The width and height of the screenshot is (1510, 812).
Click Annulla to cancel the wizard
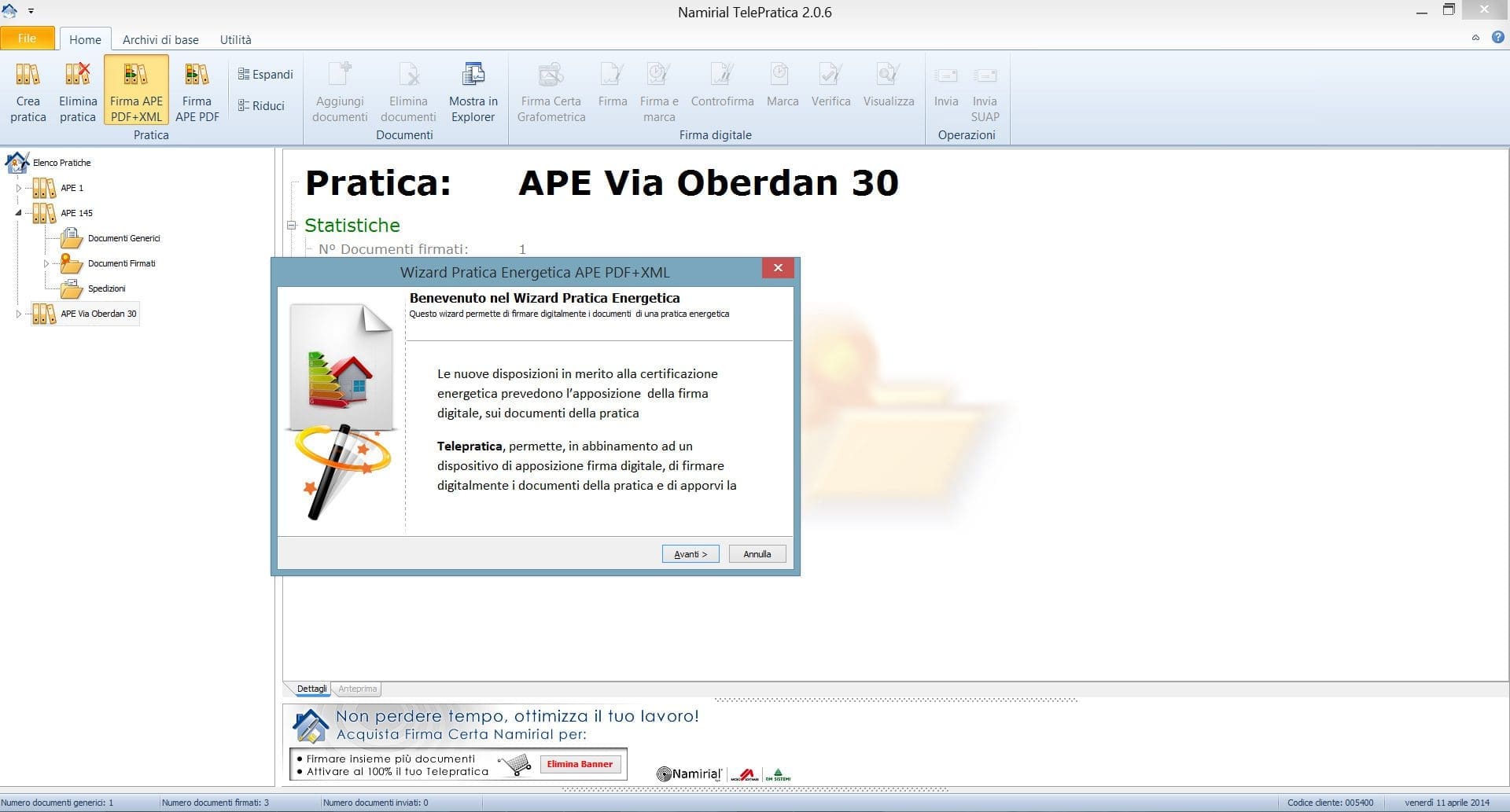pos(757,554)
